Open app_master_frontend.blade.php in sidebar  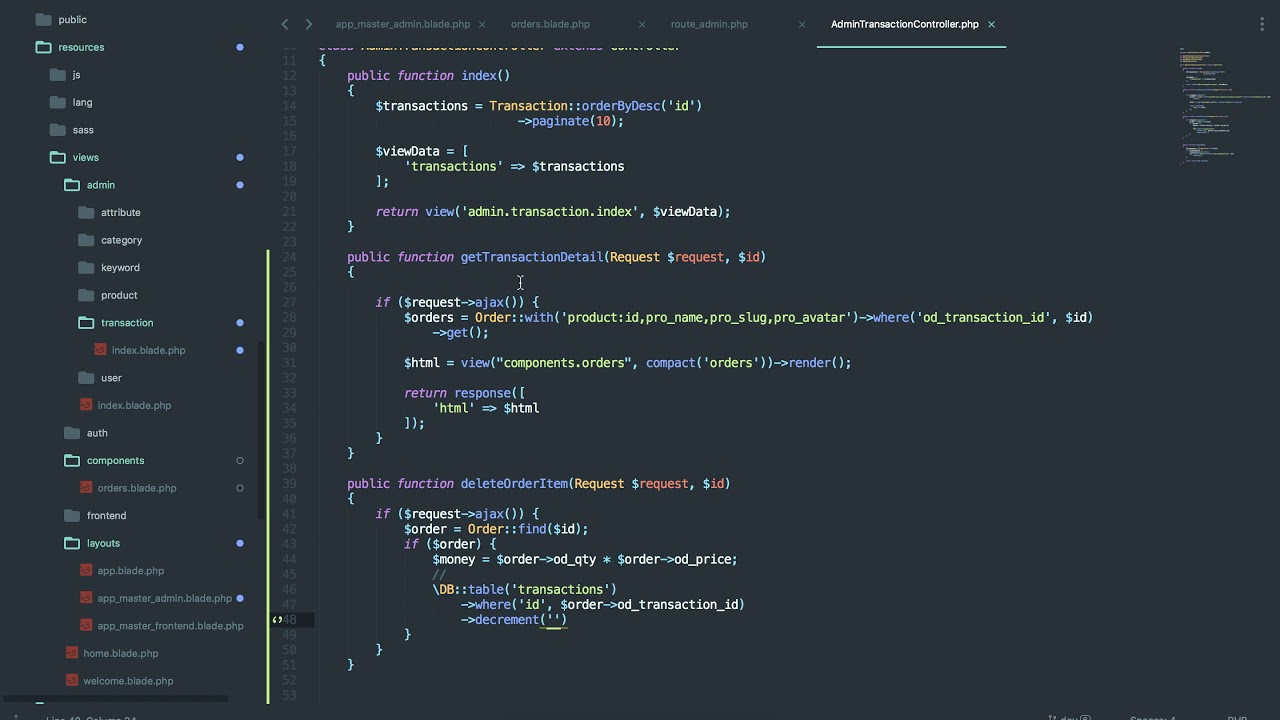click(170, 626)
